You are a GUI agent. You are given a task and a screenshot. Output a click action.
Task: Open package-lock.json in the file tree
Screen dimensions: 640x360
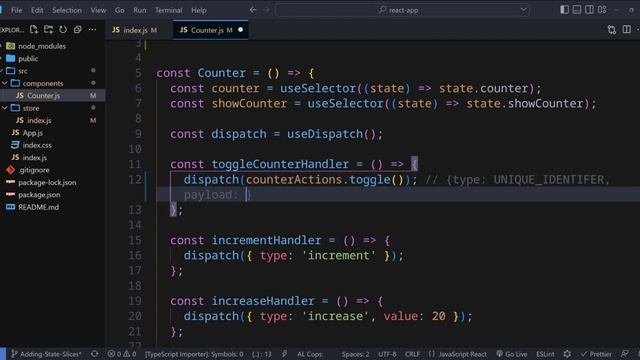click(47, 182)
